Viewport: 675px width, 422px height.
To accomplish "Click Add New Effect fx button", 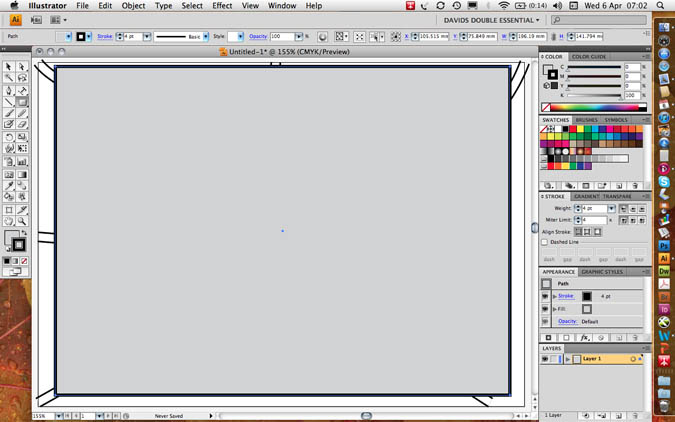I will (585, 337).
